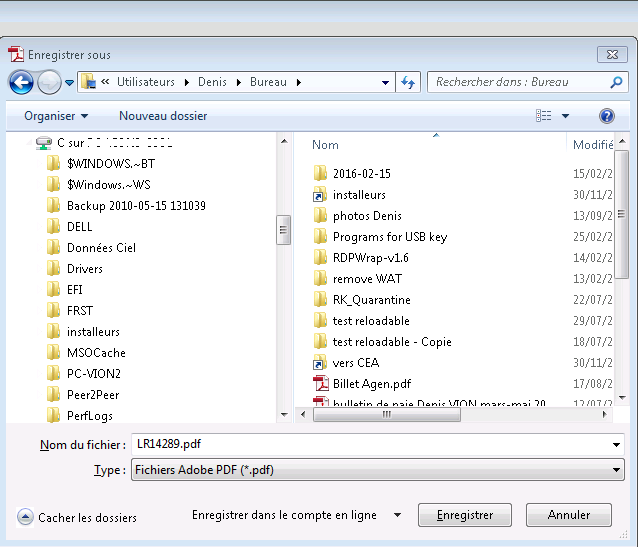
Task: Click remove WAT folder icon
Action: [320, 279]
